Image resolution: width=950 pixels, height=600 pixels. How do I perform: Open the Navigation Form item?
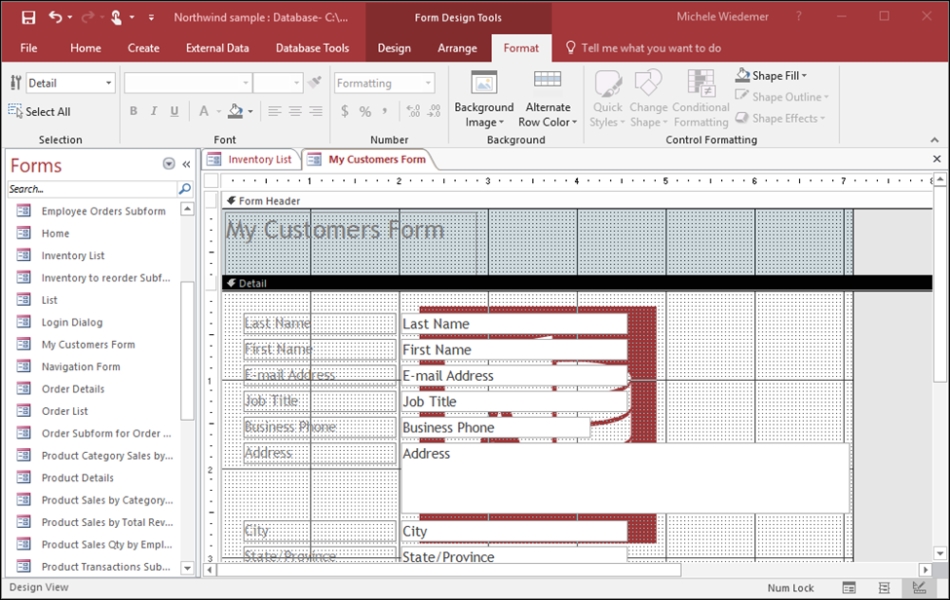pos(81,367)
